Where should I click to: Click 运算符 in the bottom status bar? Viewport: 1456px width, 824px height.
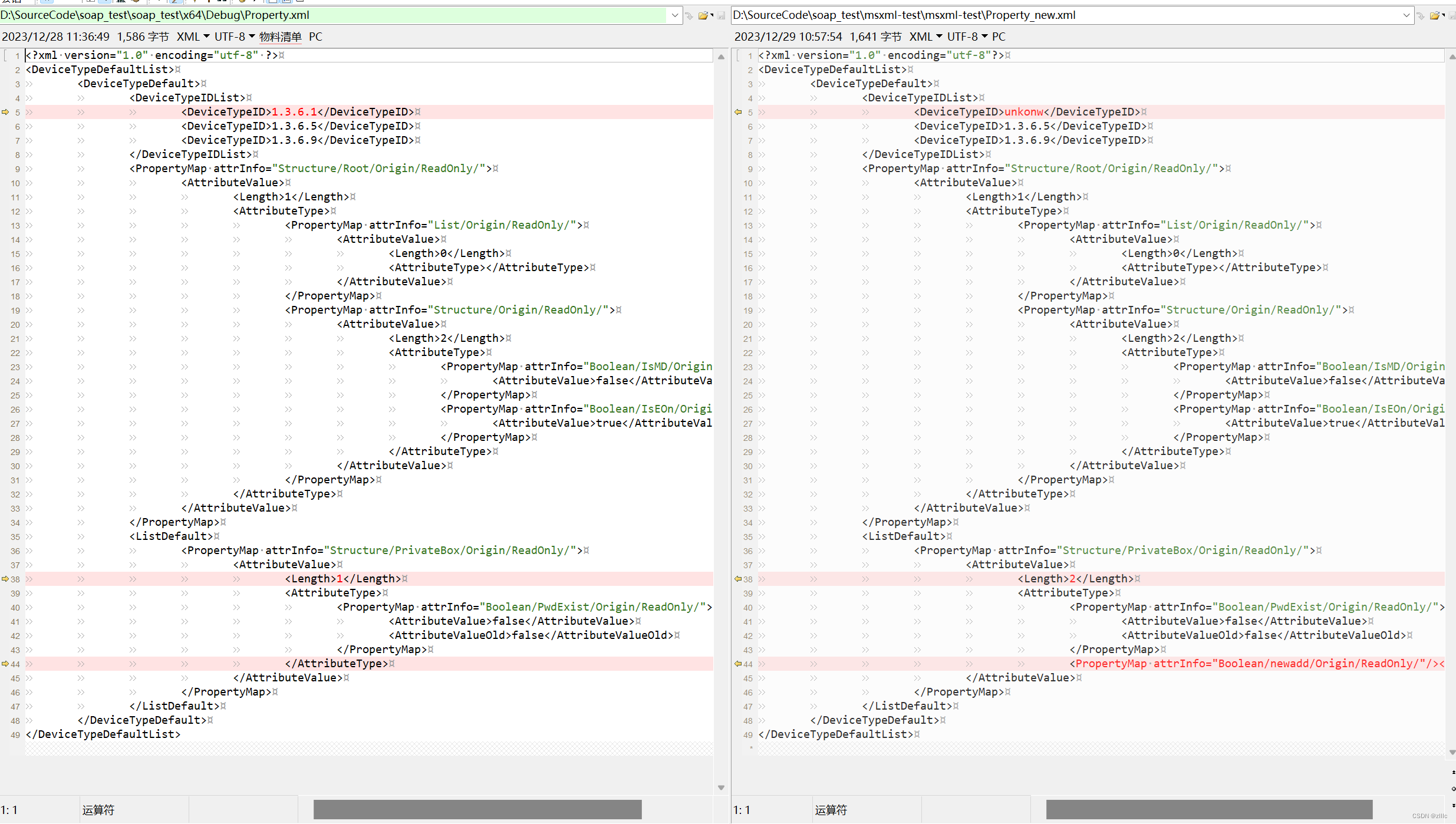[97, 810]
